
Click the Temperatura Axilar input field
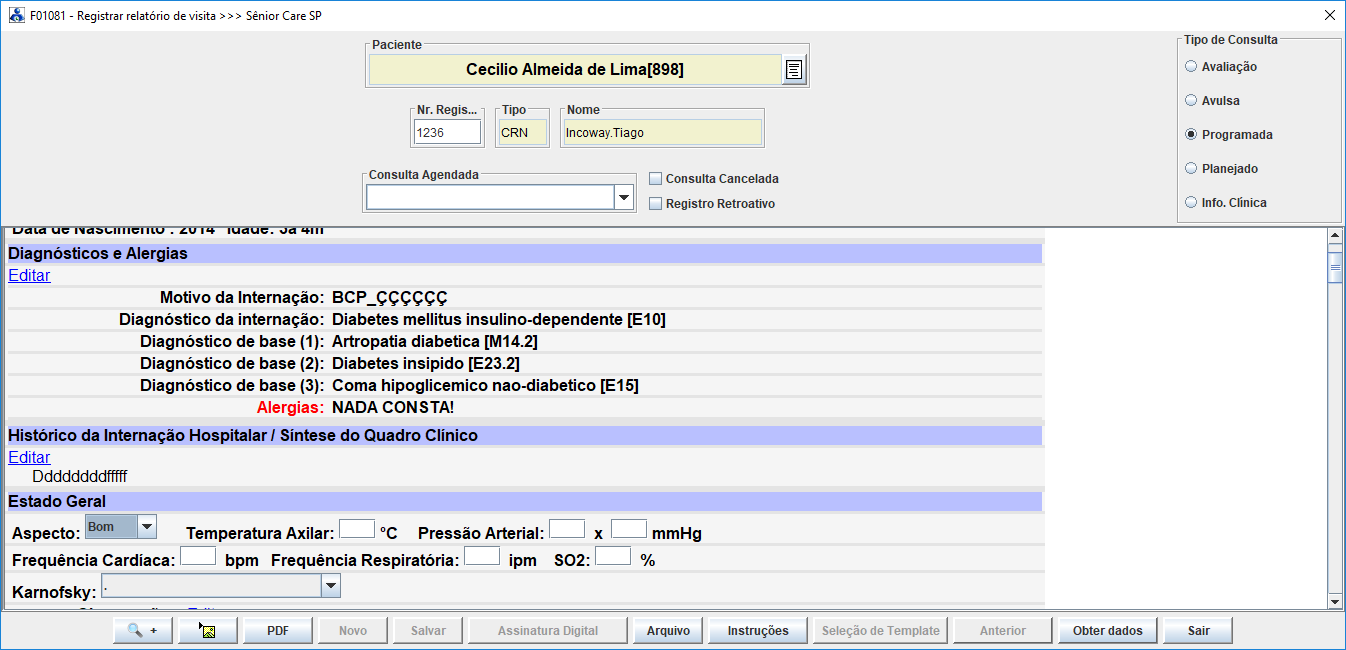pos(357,528)
